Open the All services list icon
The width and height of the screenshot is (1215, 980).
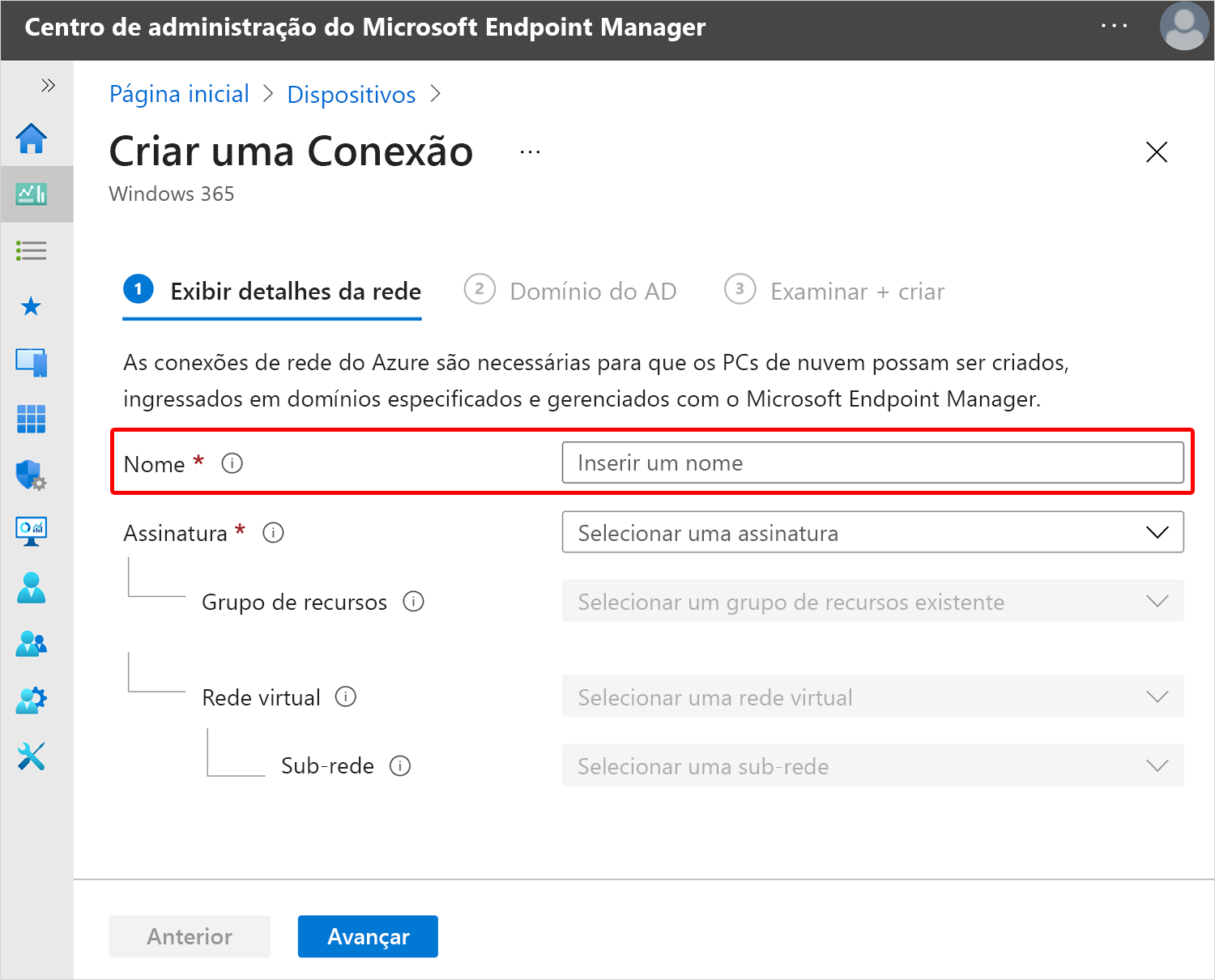32,250
